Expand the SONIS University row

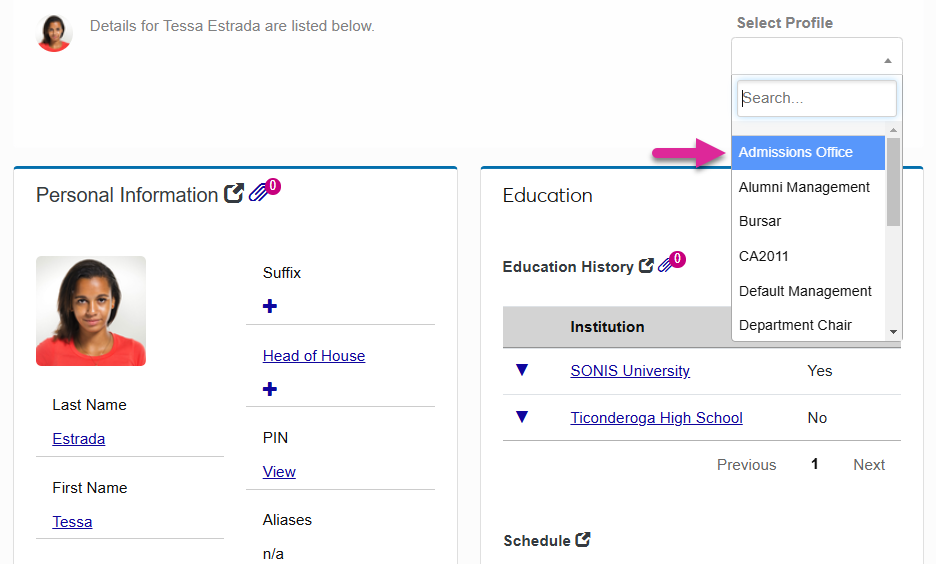[x=521, y=370]
